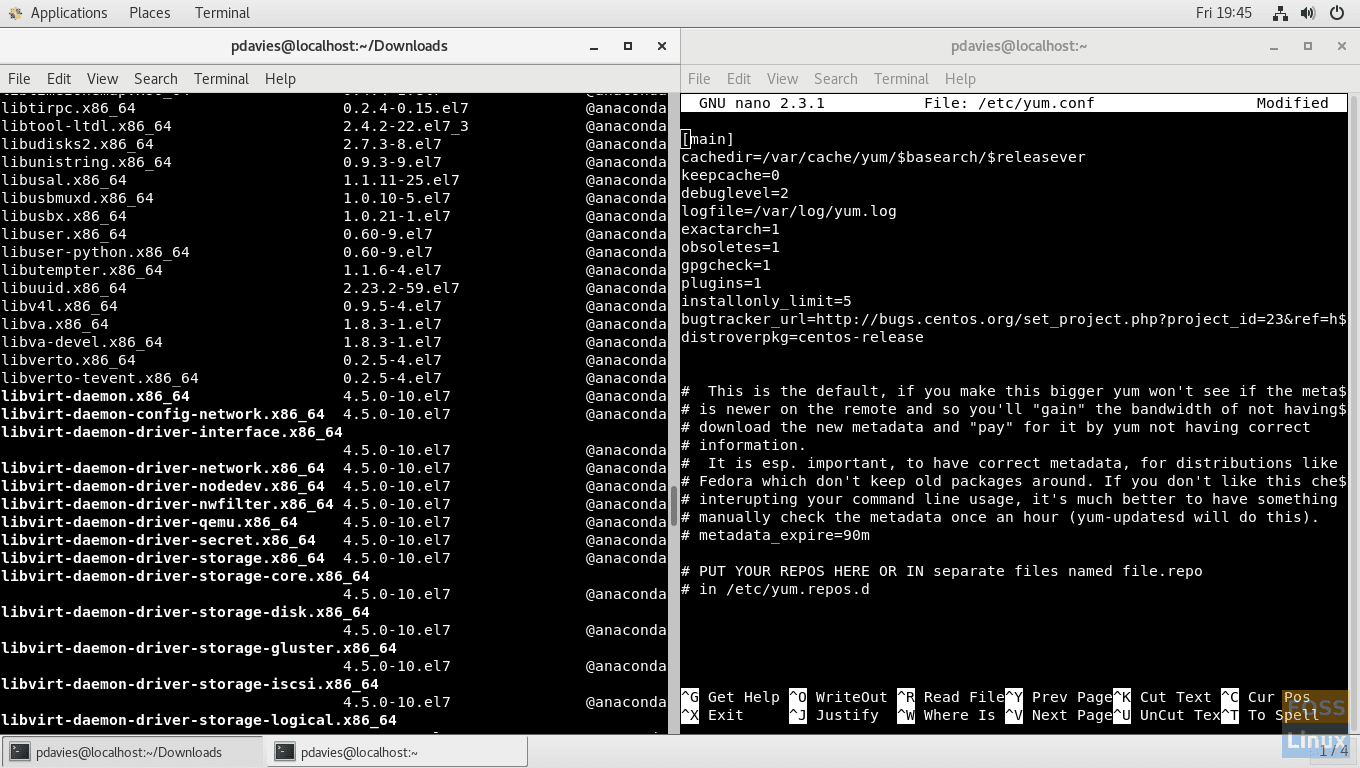Image resolution: width=1360 pixels, height=768 pixels.
Task: Click the libtirpc.x86_64 package name
Action: point(68,108)
